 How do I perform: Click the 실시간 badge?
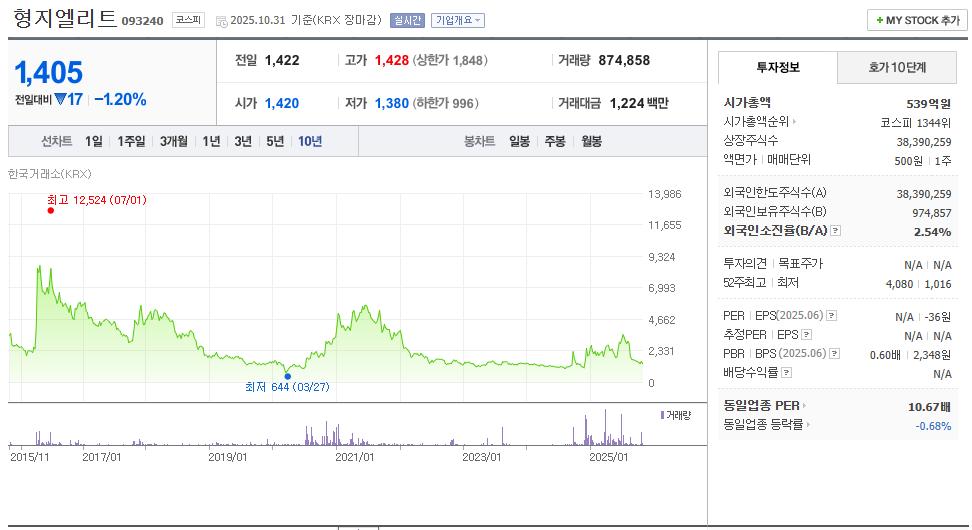(407, 20)
